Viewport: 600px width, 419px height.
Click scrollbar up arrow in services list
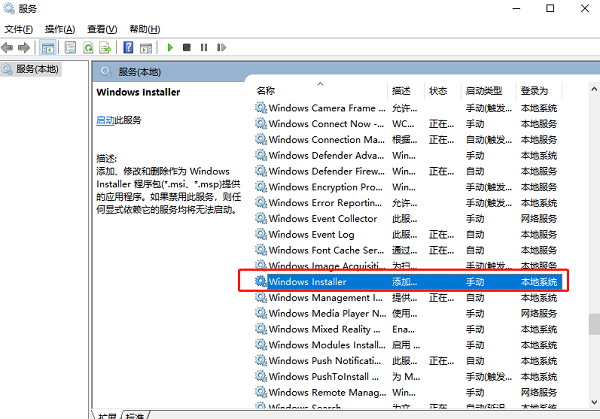click(x=594, y=89)
